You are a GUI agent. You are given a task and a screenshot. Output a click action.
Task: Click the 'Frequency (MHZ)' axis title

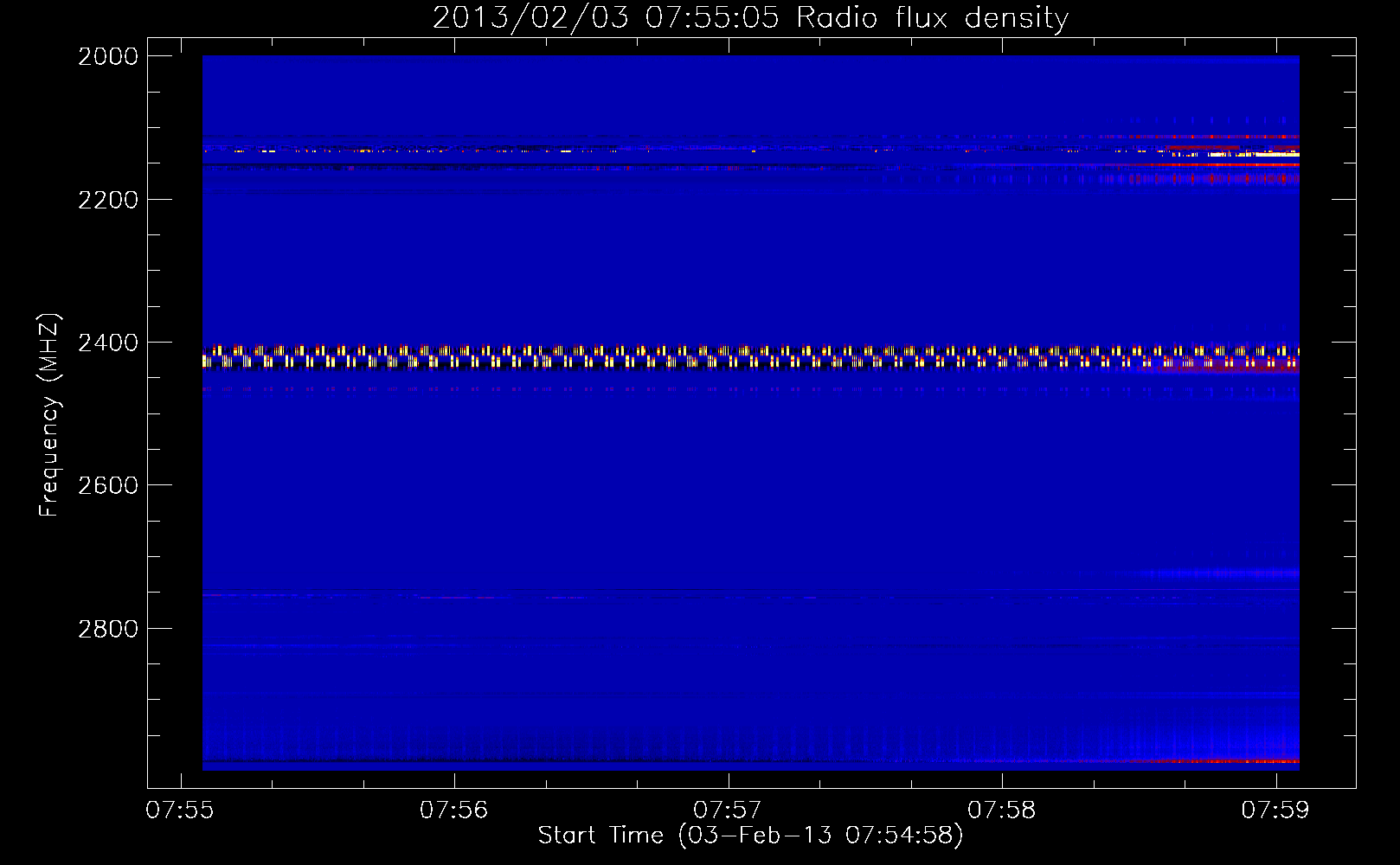(49, 415)
